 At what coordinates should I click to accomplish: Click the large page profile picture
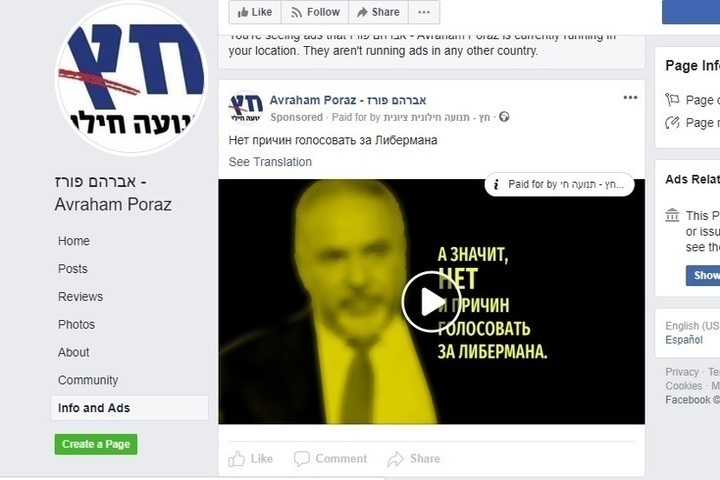(131, 78)
